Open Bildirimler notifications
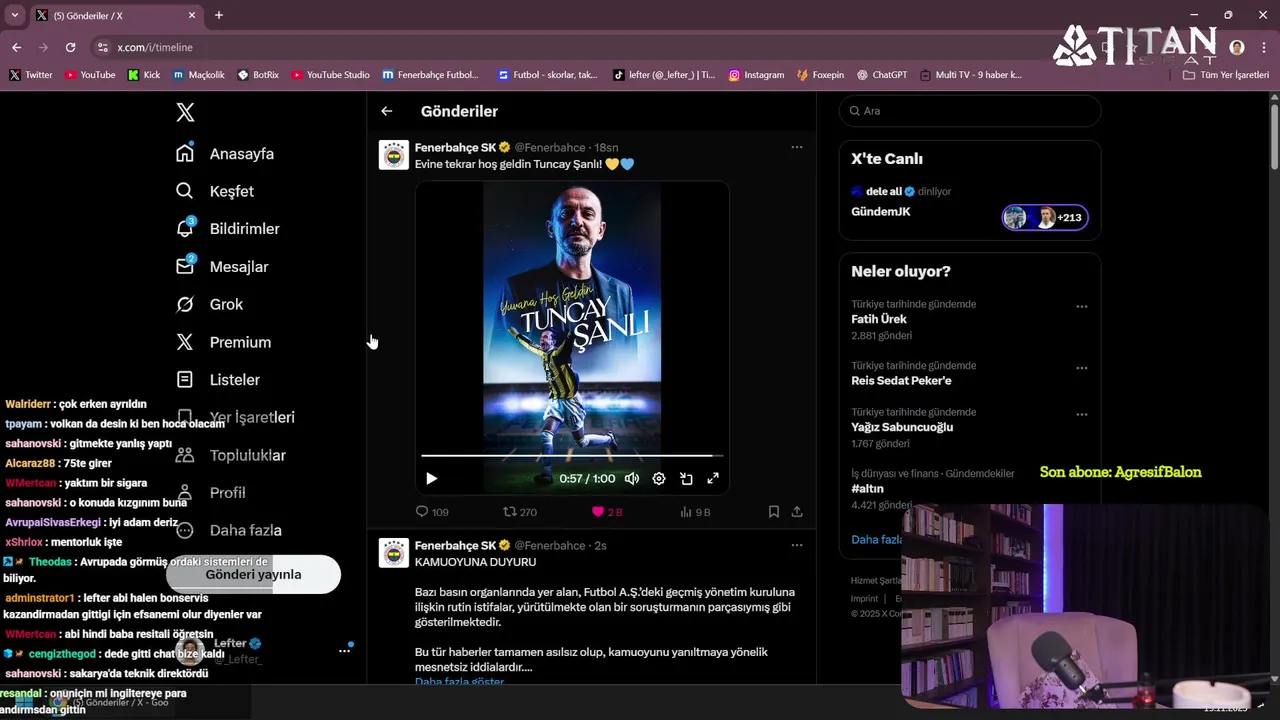The height and width of the screenshot is (720, 1280). (228, 229)
